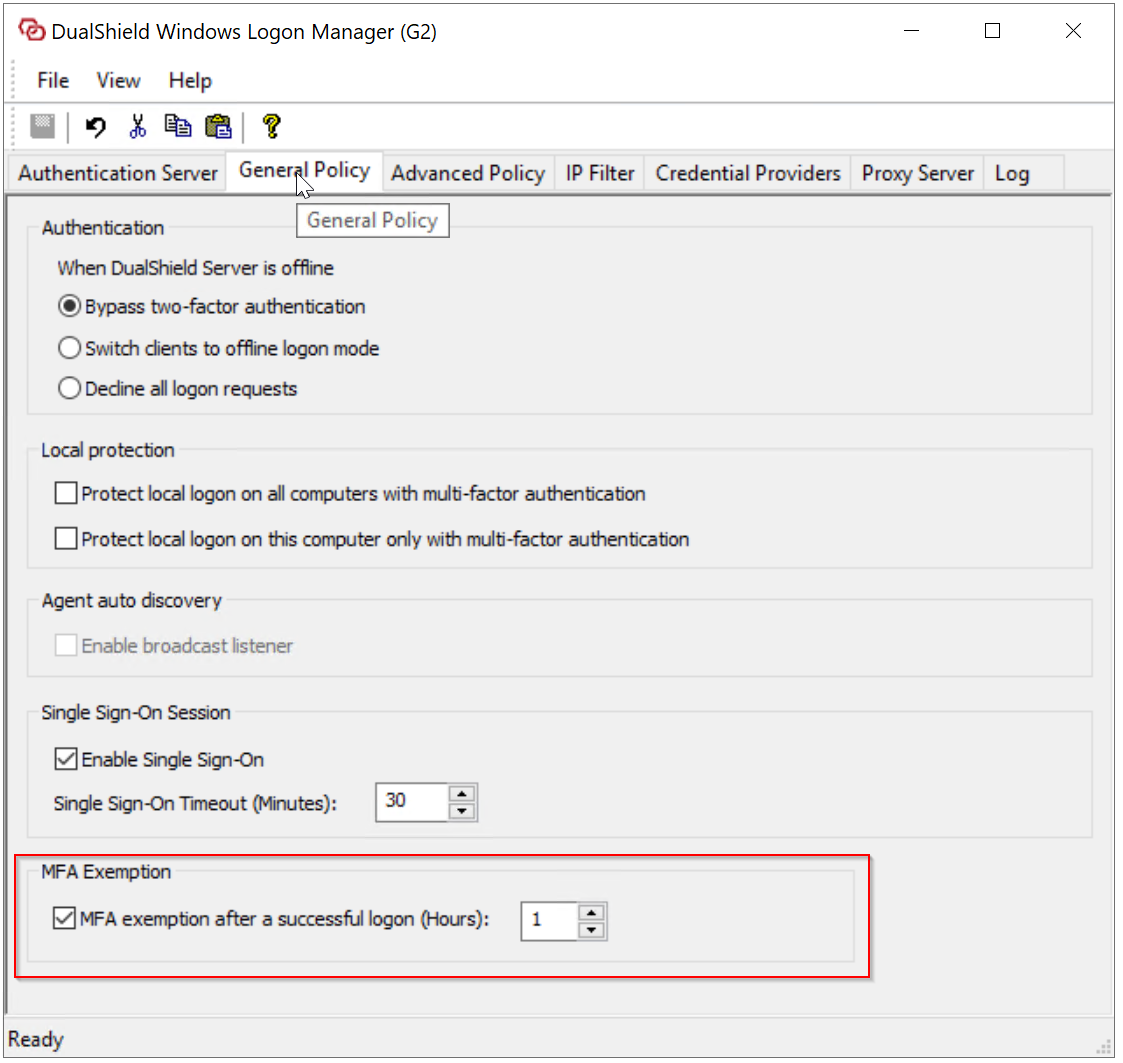This screenshot has height=1063, width=1123.
Task: Increase Single Sign-On Timeout with up arrow
Action: 461,794
